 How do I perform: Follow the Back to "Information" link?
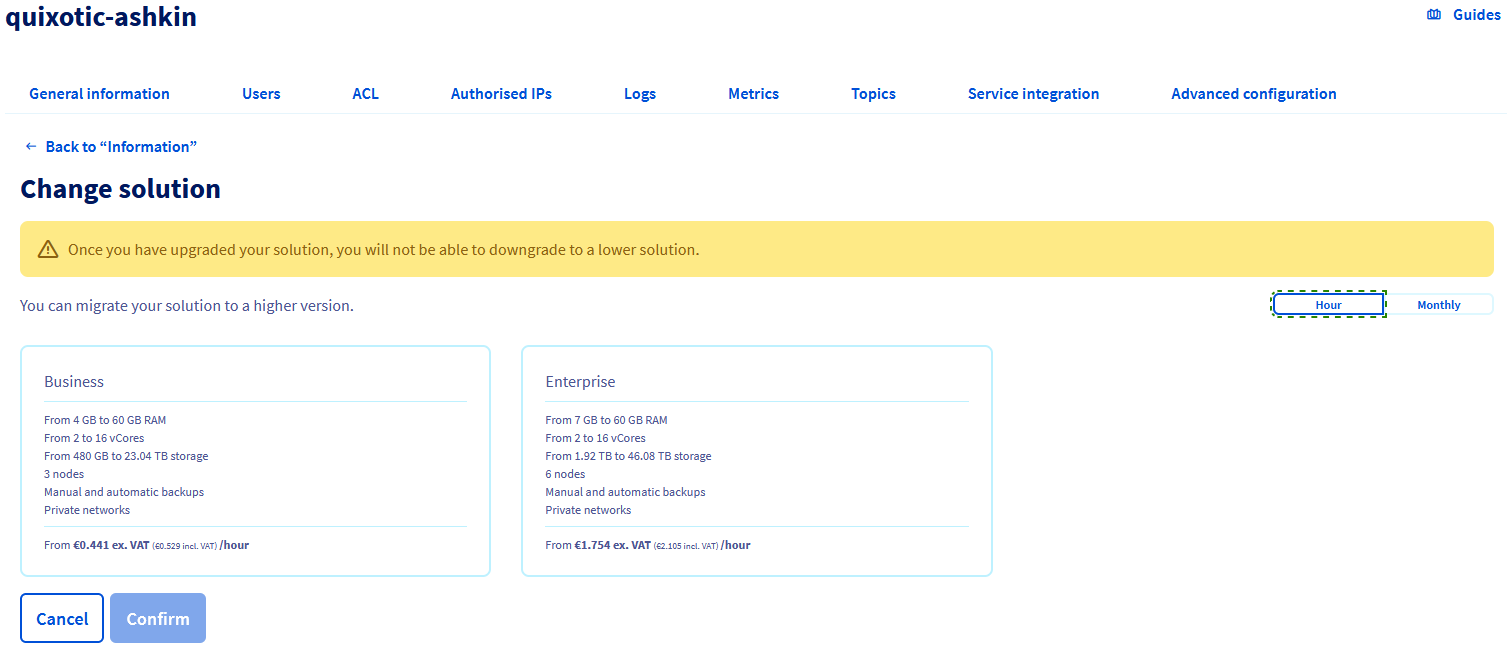121,147
